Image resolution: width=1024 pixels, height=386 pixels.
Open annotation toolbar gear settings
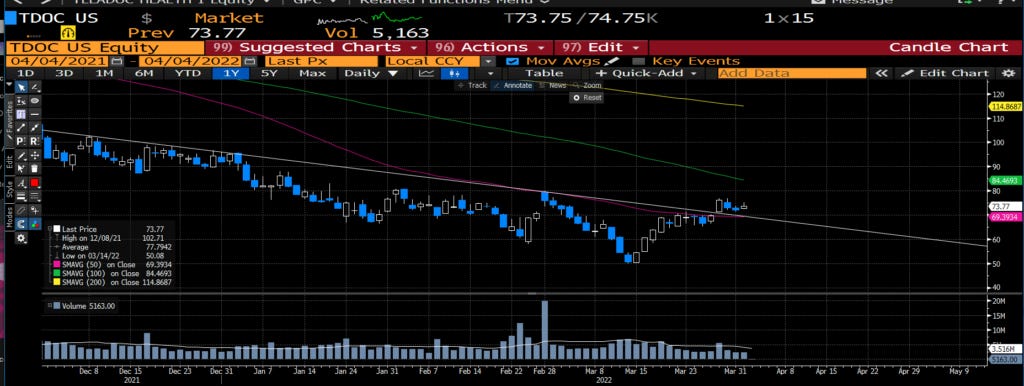(x=21, y=238)
